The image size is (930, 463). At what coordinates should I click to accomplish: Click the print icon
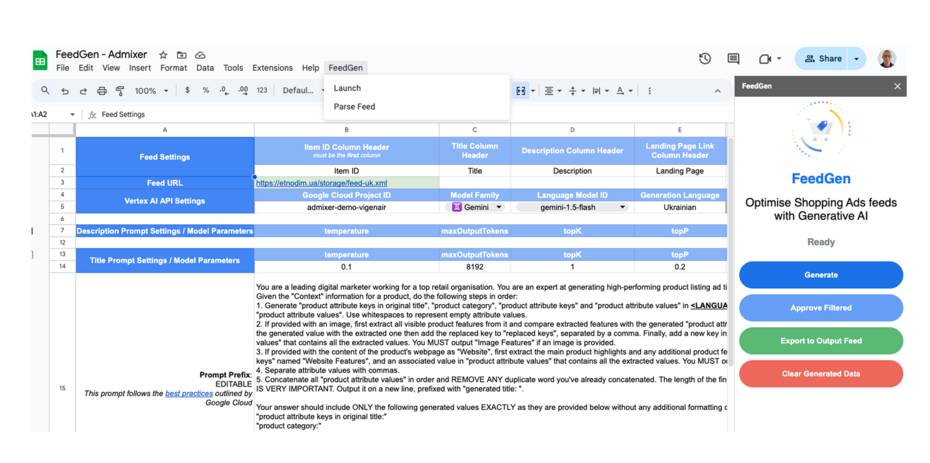[101, 91]
